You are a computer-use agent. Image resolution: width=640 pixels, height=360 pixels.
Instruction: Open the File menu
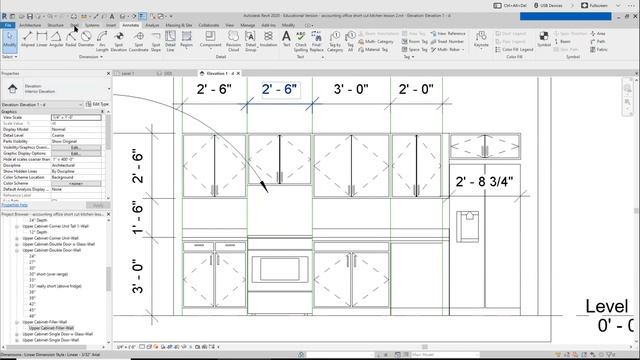[x=8, y=25]
